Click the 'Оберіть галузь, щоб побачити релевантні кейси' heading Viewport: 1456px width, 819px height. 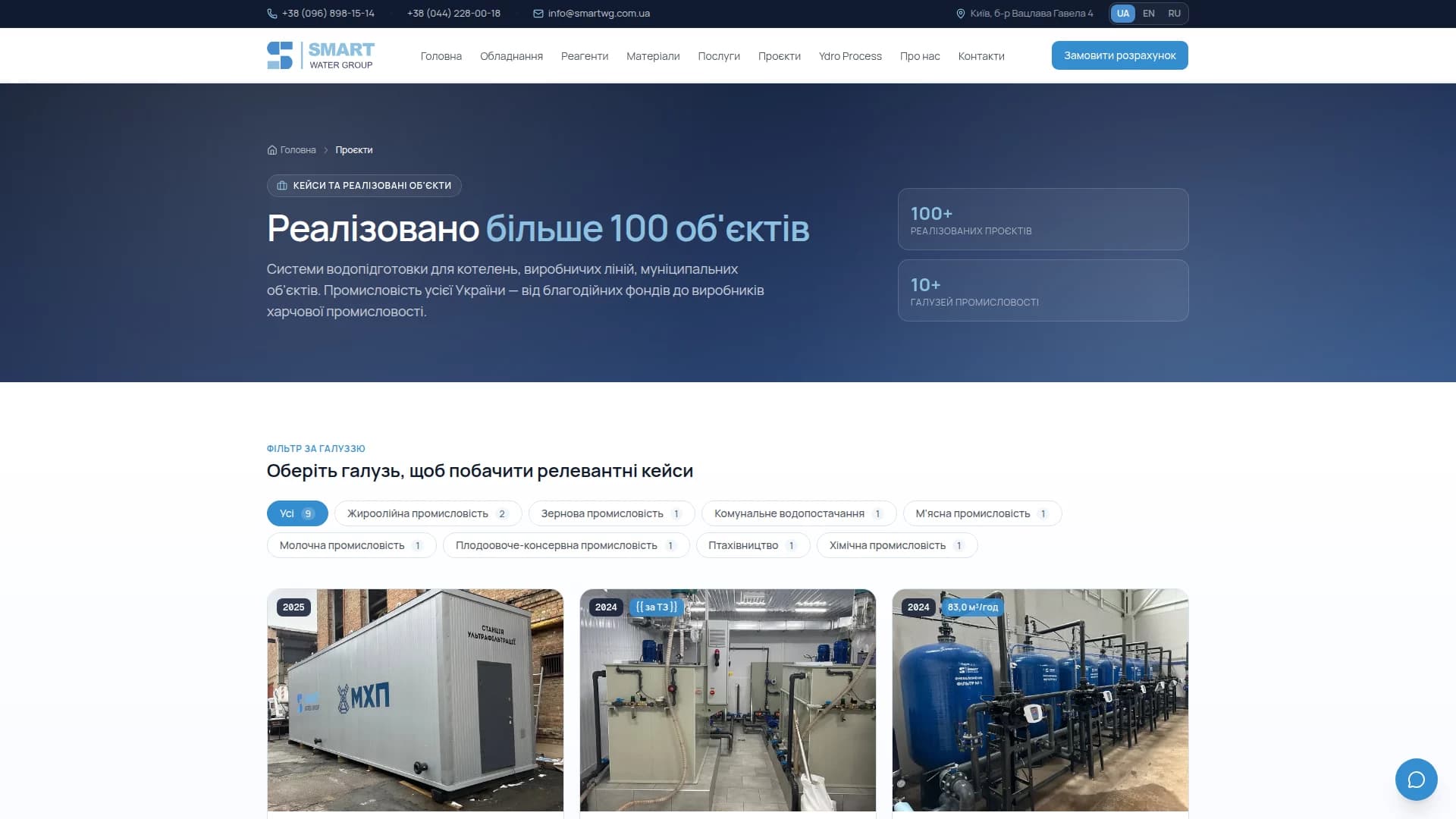[x=479, y=471]
